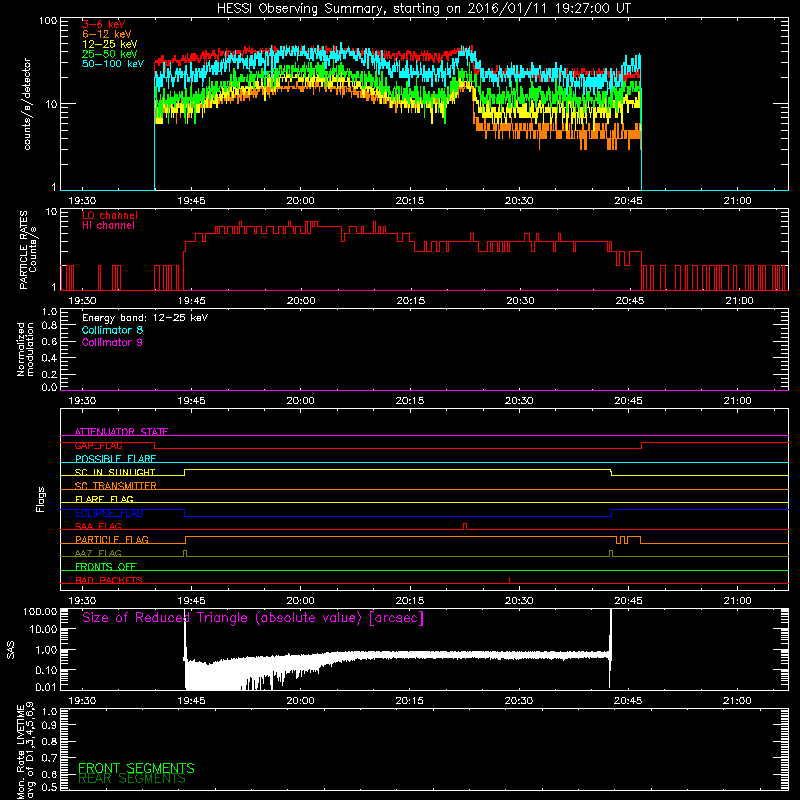Click the '0.9' tick on the livetime axis

49,726
